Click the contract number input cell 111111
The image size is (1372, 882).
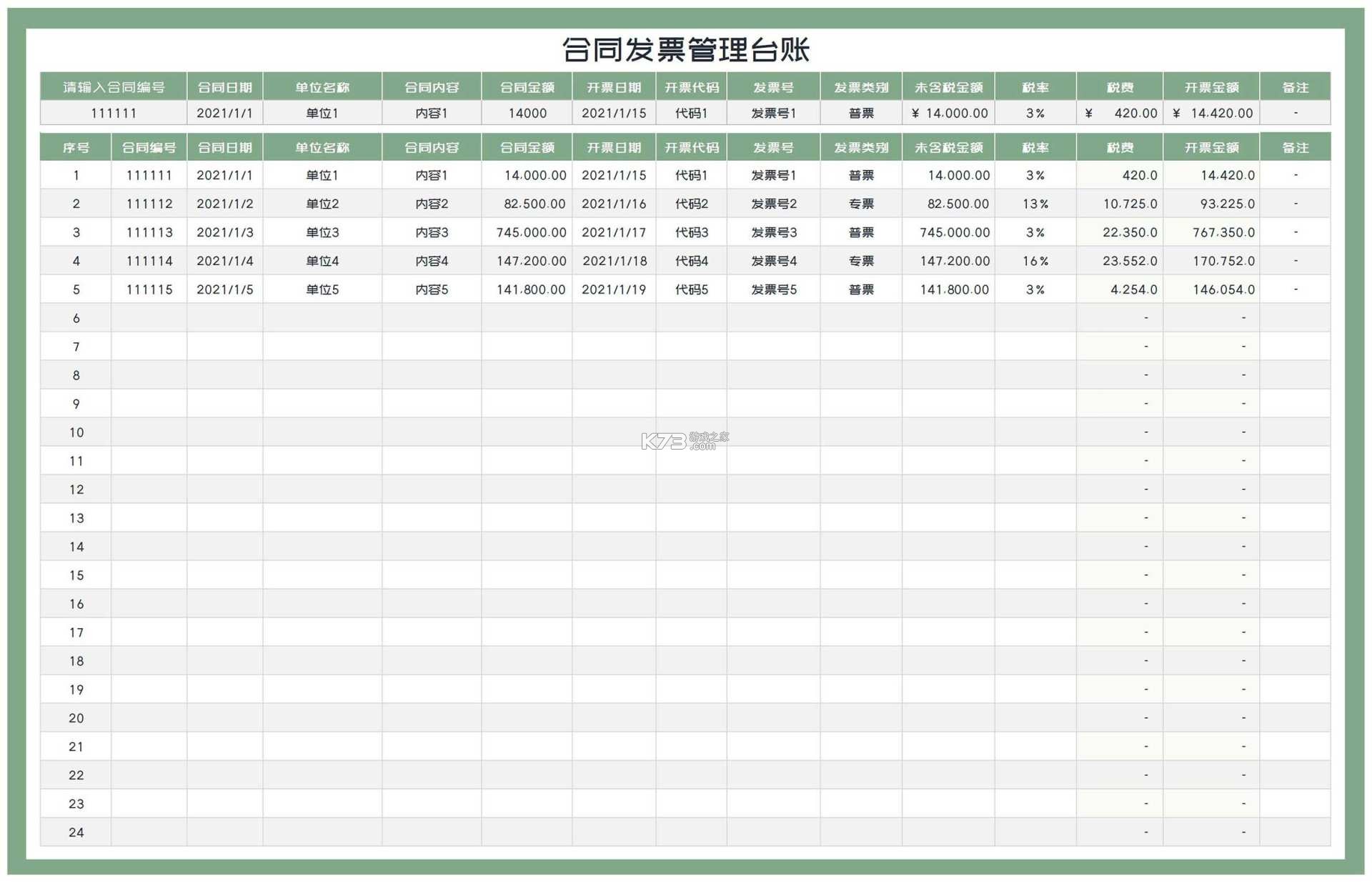tap(114, 113)
